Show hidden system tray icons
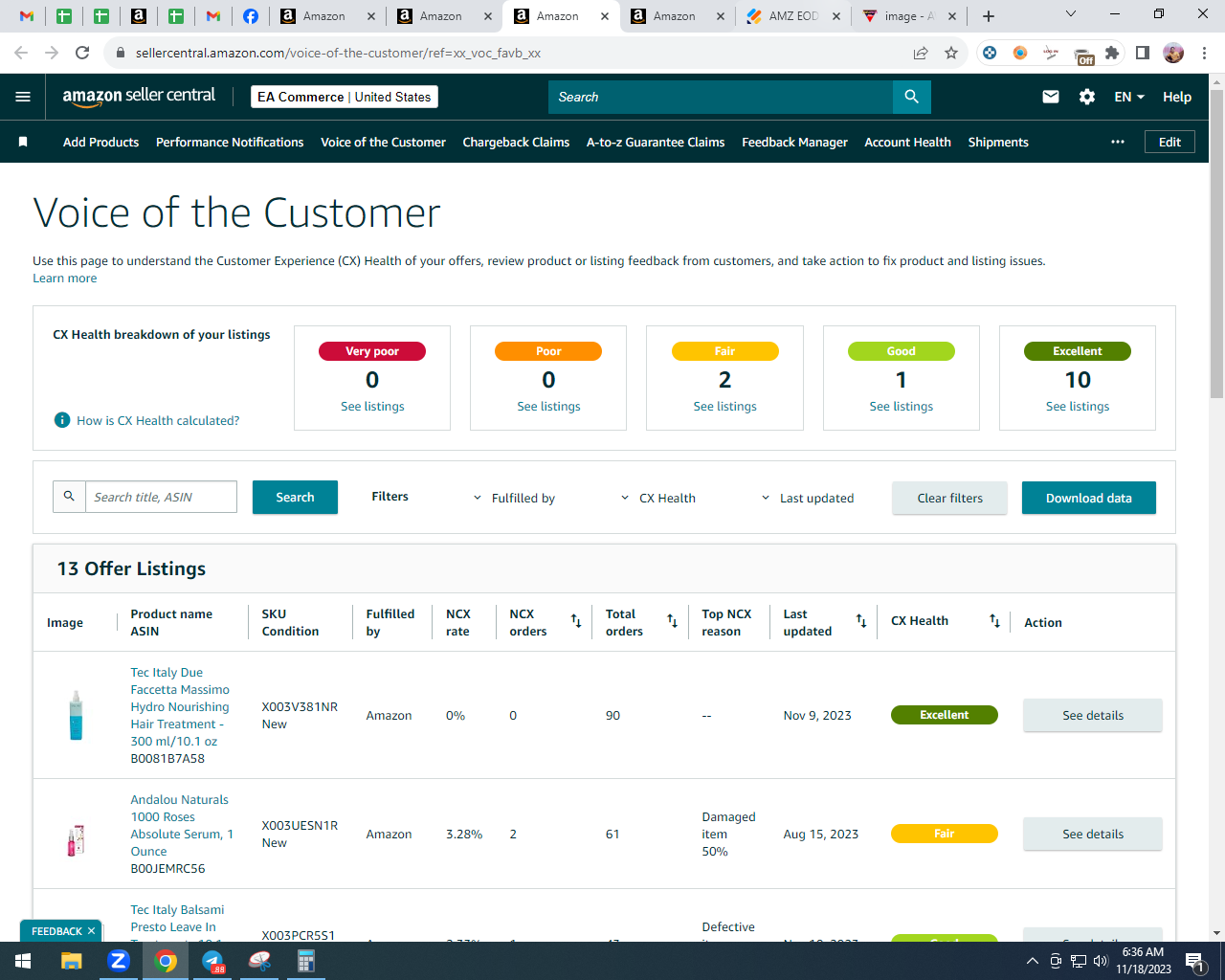Image resolution: width=1225 pixels, height=980 pixels. pyautogui.click(x=1032, y=961)
